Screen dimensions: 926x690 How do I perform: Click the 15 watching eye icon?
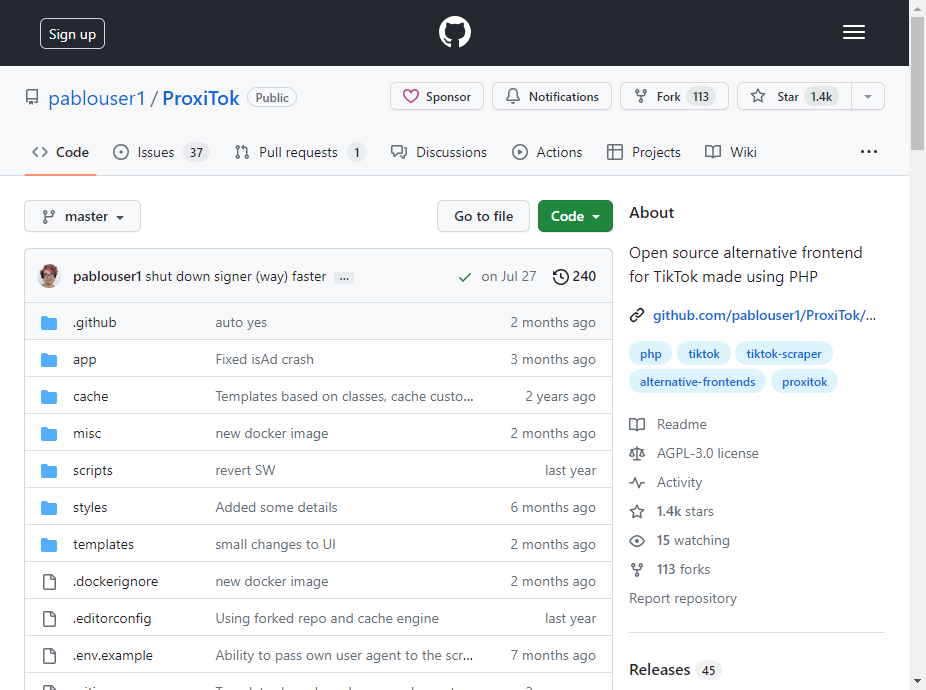(637, 541)
